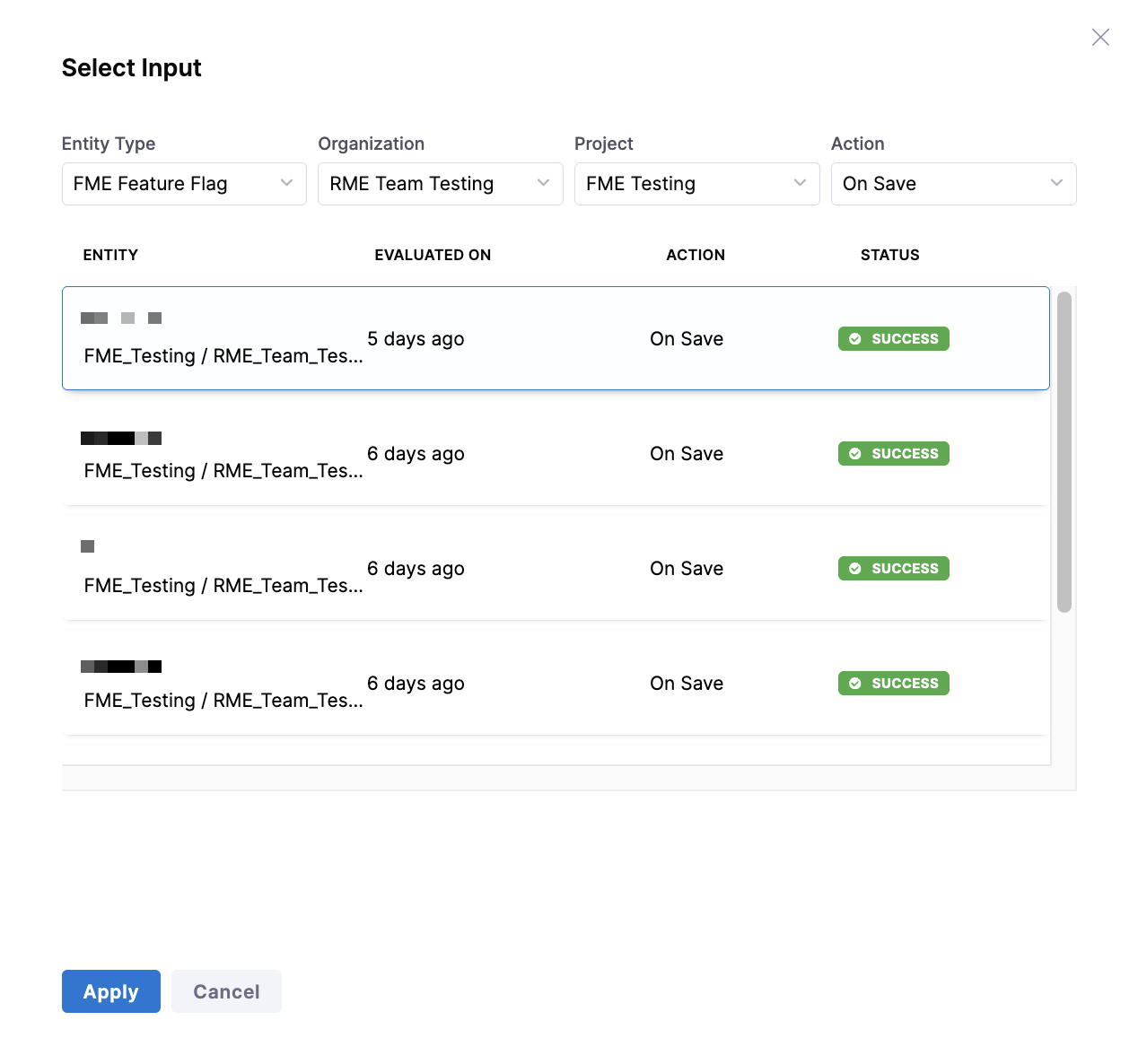The height and width of the screenshot is (1064, 1138).
Task: Open the Project dropdown
Action: tap(696, 183)
